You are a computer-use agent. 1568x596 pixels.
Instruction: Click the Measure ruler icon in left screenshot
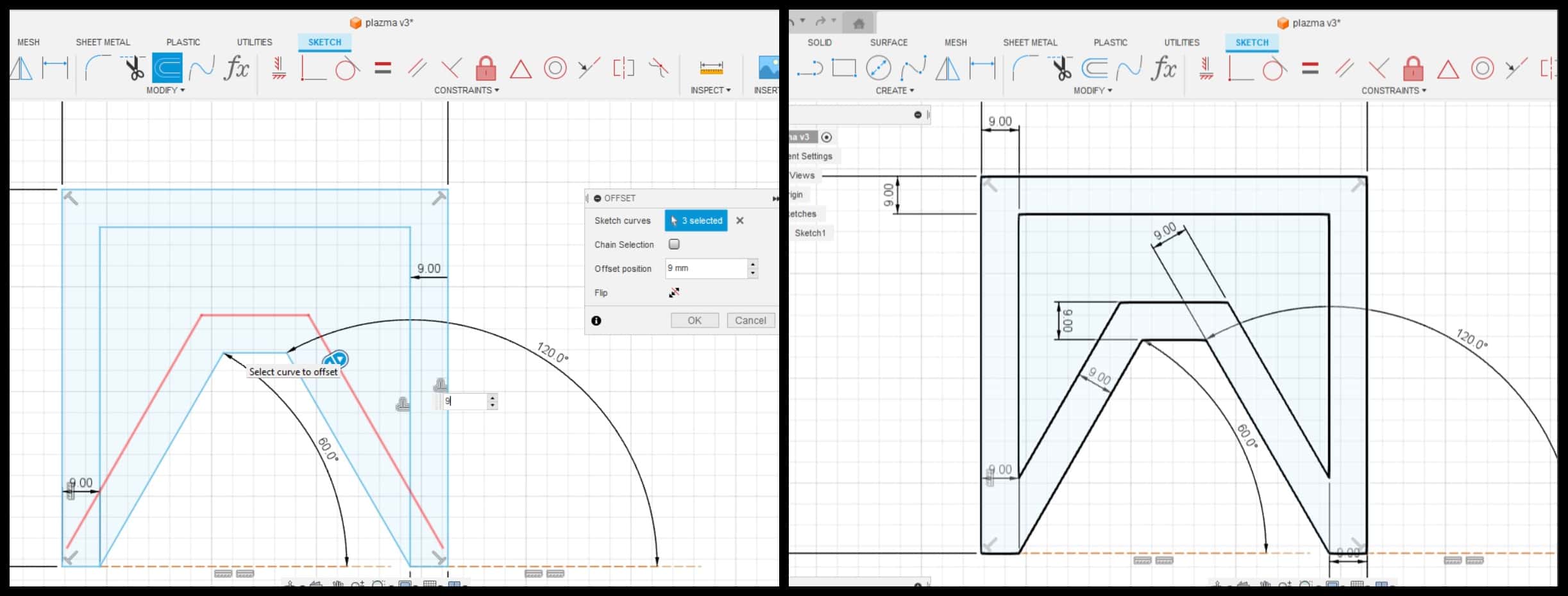coord(711,68)
